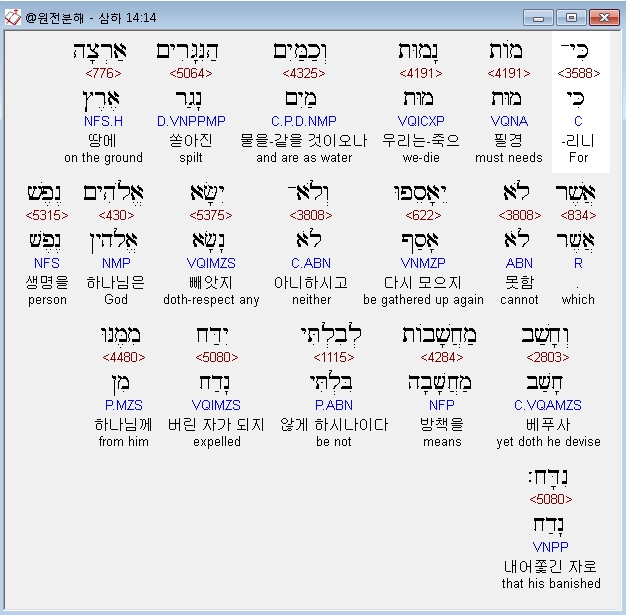Click the gloss 'from him'
This screenshot has width=626, height=615.
click(124, 442)
